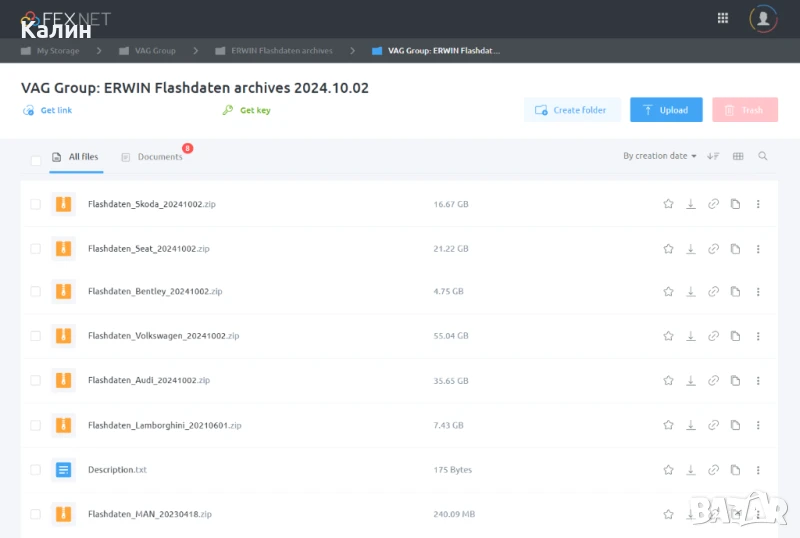Reverse sort order direction icon
This screenshot has width=800, height=538.
coord(713,156)
